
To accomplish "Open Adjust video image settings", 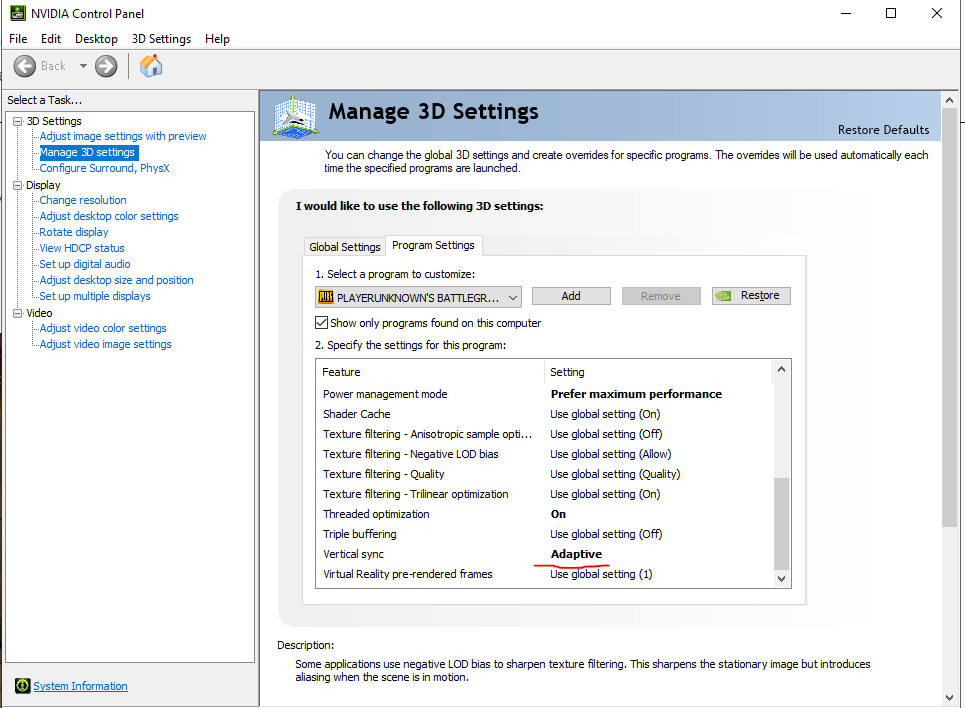I will click(105, 344).
